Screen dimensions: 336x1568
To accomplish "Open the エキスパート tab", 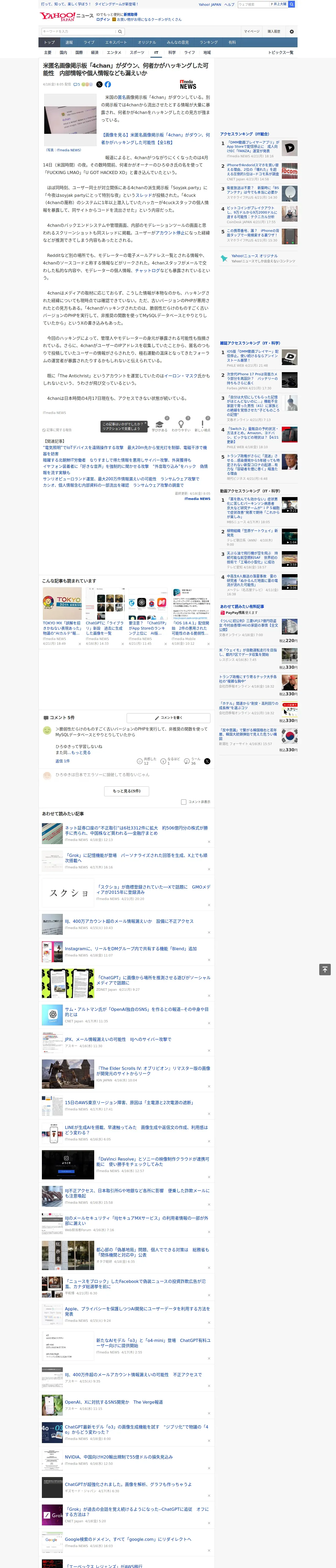I will pos(116,43).
